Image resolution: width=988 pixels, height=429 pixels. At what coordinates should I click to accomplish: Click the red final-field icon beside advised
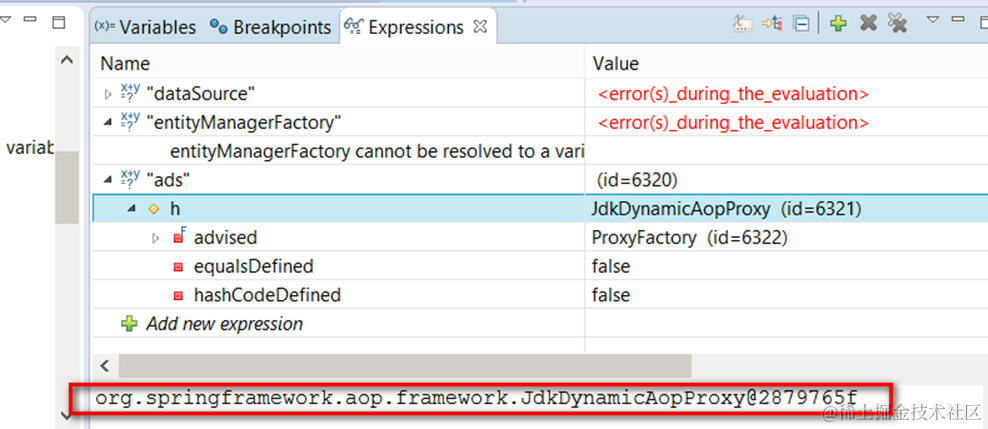click(179, 237)
